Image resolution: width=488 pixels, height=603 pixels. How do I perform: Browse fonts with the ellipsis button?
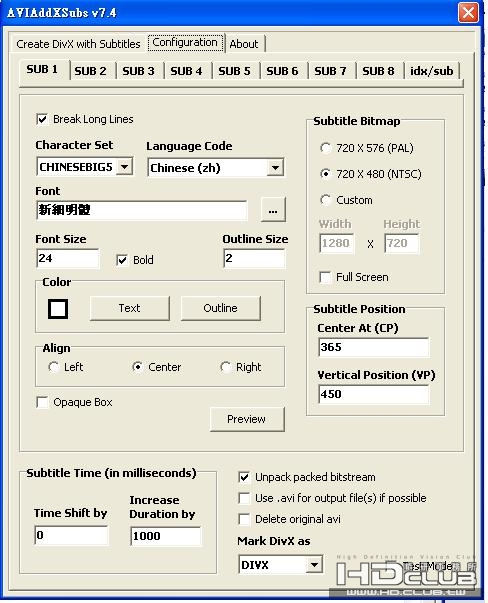point(273,210)
